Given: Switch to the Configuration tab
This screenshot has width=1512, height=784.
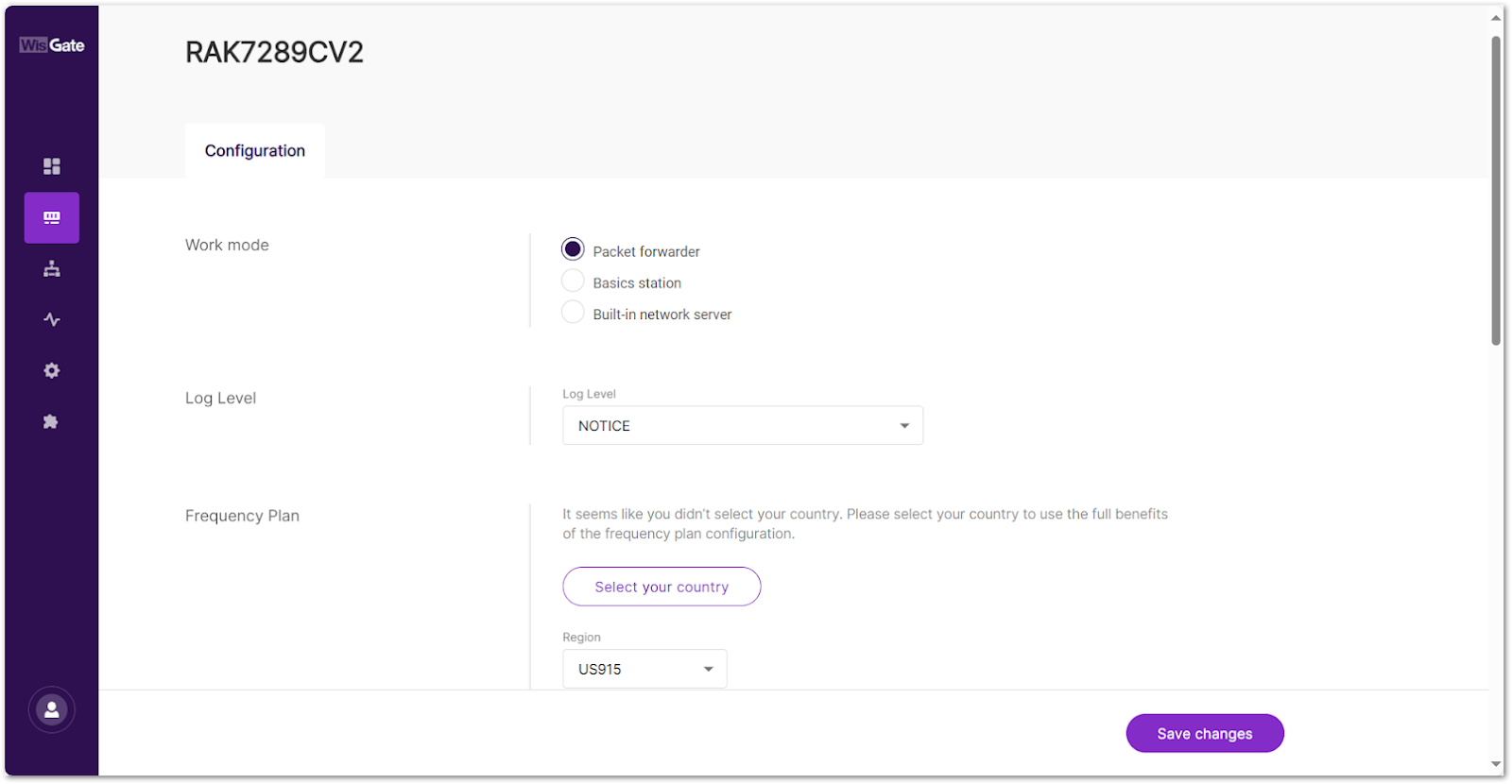Looking at the screenshot, I should (254, 150).
